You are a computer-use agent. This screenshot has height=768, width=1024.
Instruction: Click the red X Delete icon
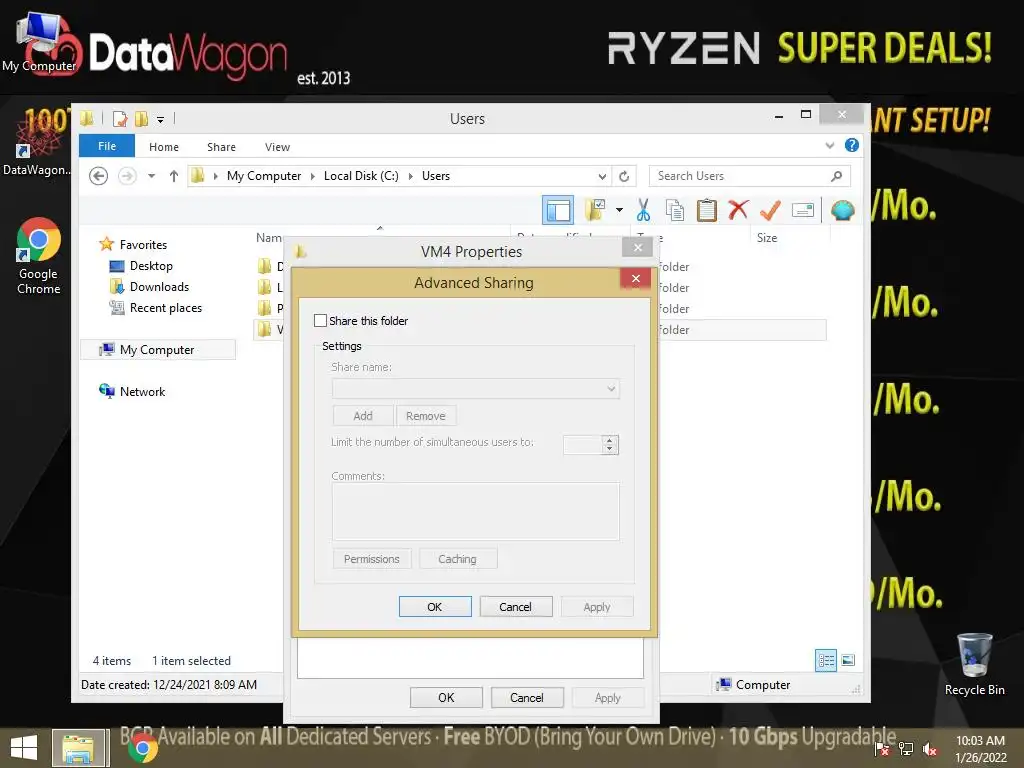[738, 210]
